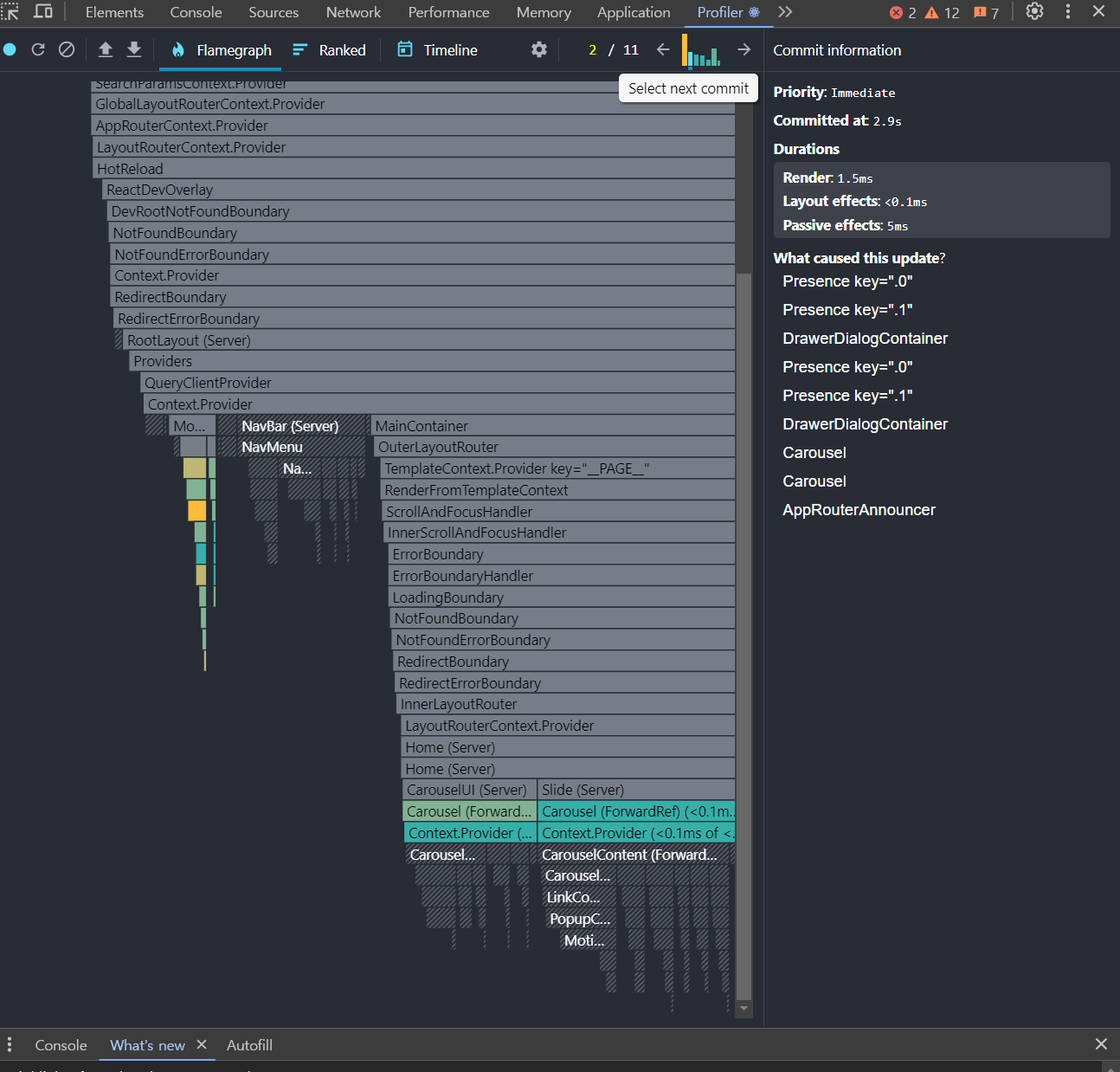The width and height of the screenshot is (1120, 1072).
Task: Click the errors count badge
Action: click(x=903, y=13)
